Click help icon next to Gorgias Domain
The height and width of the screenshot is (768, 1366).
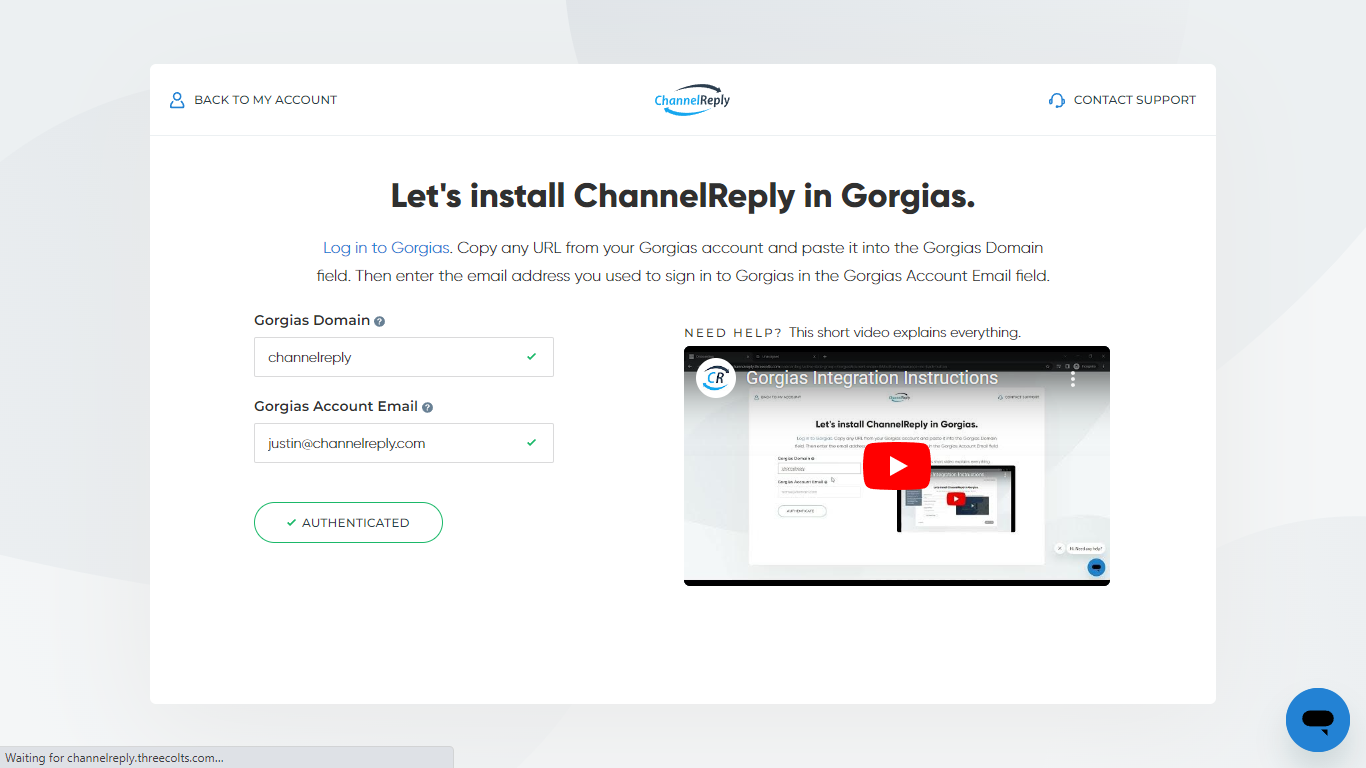pyautogui.click(x=380, y=322)
